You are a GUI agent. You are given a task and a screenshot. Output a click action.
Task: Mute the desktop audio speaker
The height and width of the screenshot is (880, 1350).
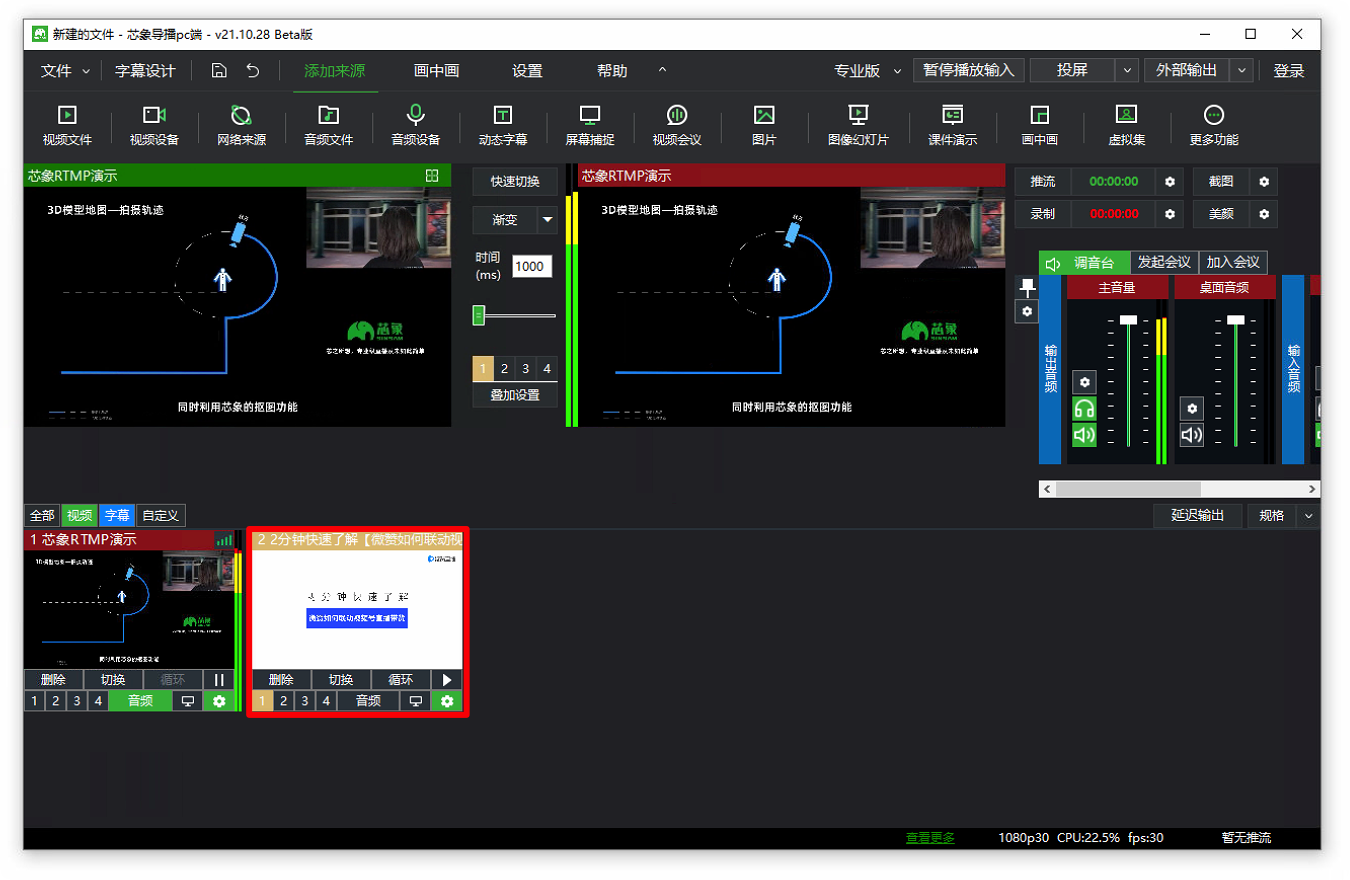1191,435
